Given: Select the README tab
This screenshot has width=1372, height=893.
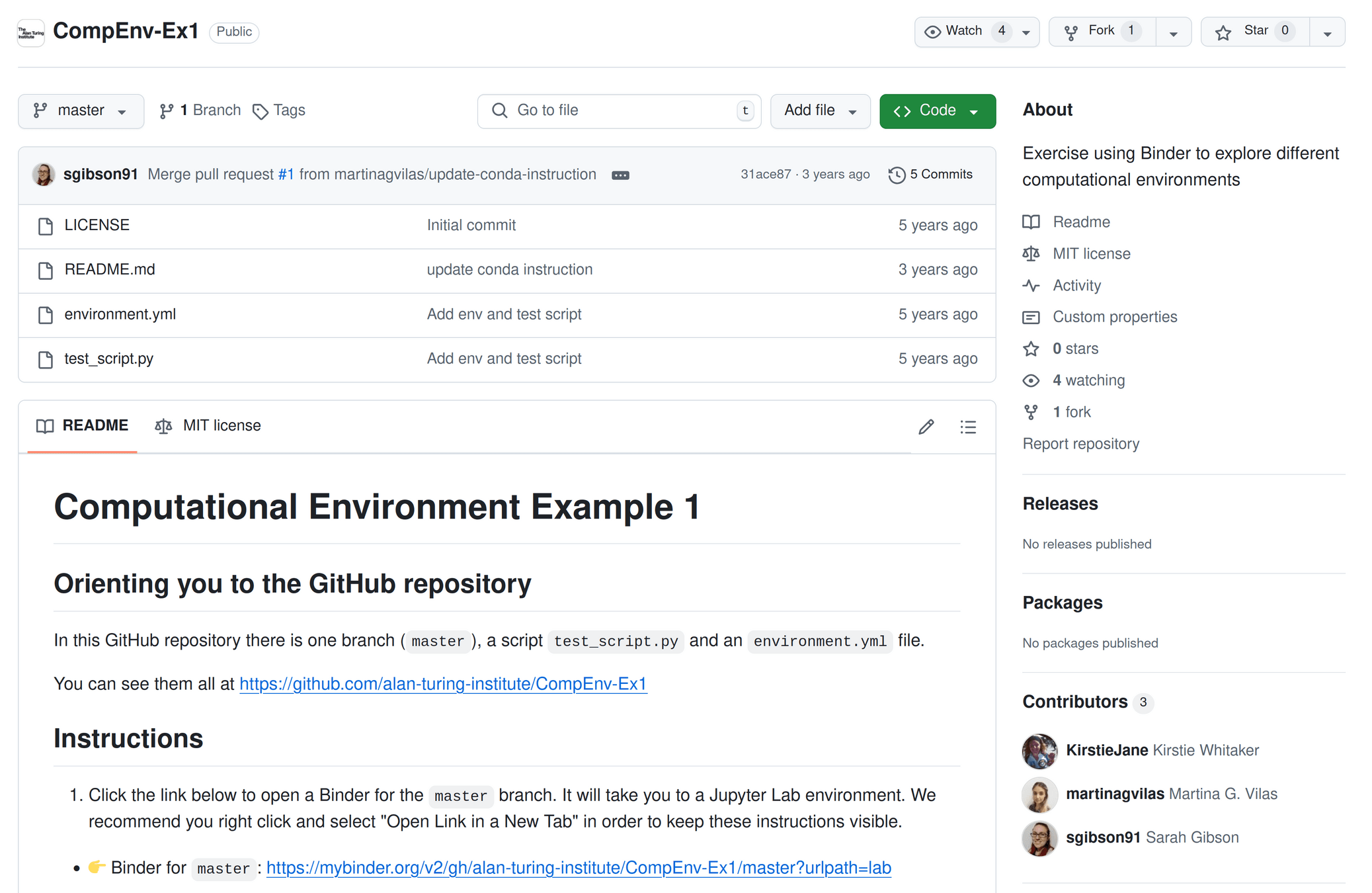Looking at the screenshot, I should pyautogui.click(x=82, y=425).
